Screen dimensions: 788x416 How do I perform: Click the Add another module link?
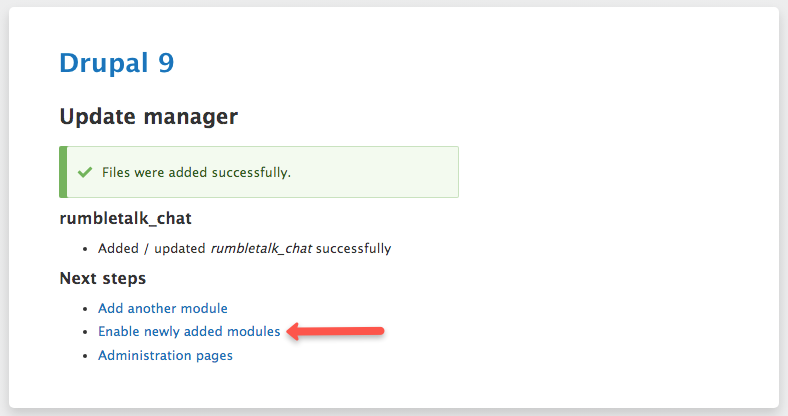163,308
